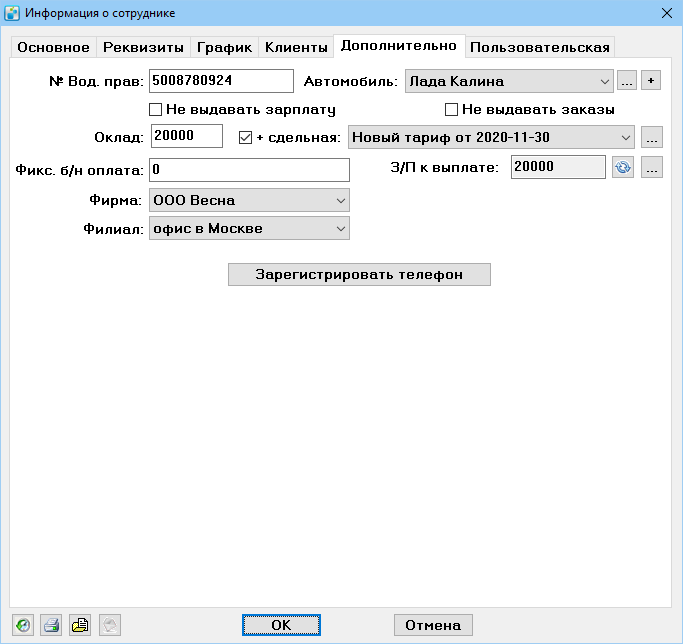The height and width of the screenshot is (644, 683).
Task: Click the yellow folder with document icon
Action: point(80,625)
